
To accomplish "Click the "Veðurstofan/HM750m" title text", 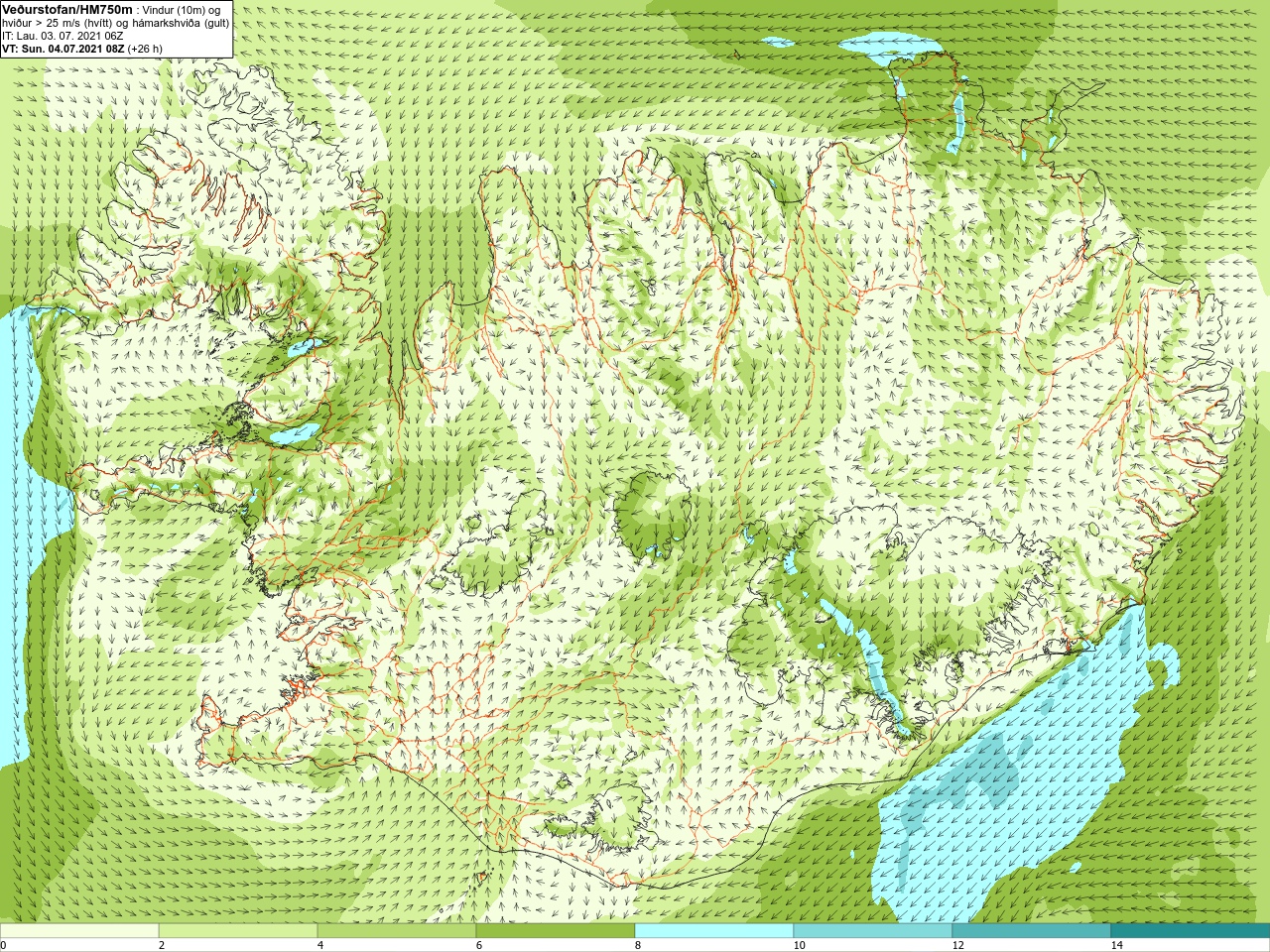I will 67,9.
